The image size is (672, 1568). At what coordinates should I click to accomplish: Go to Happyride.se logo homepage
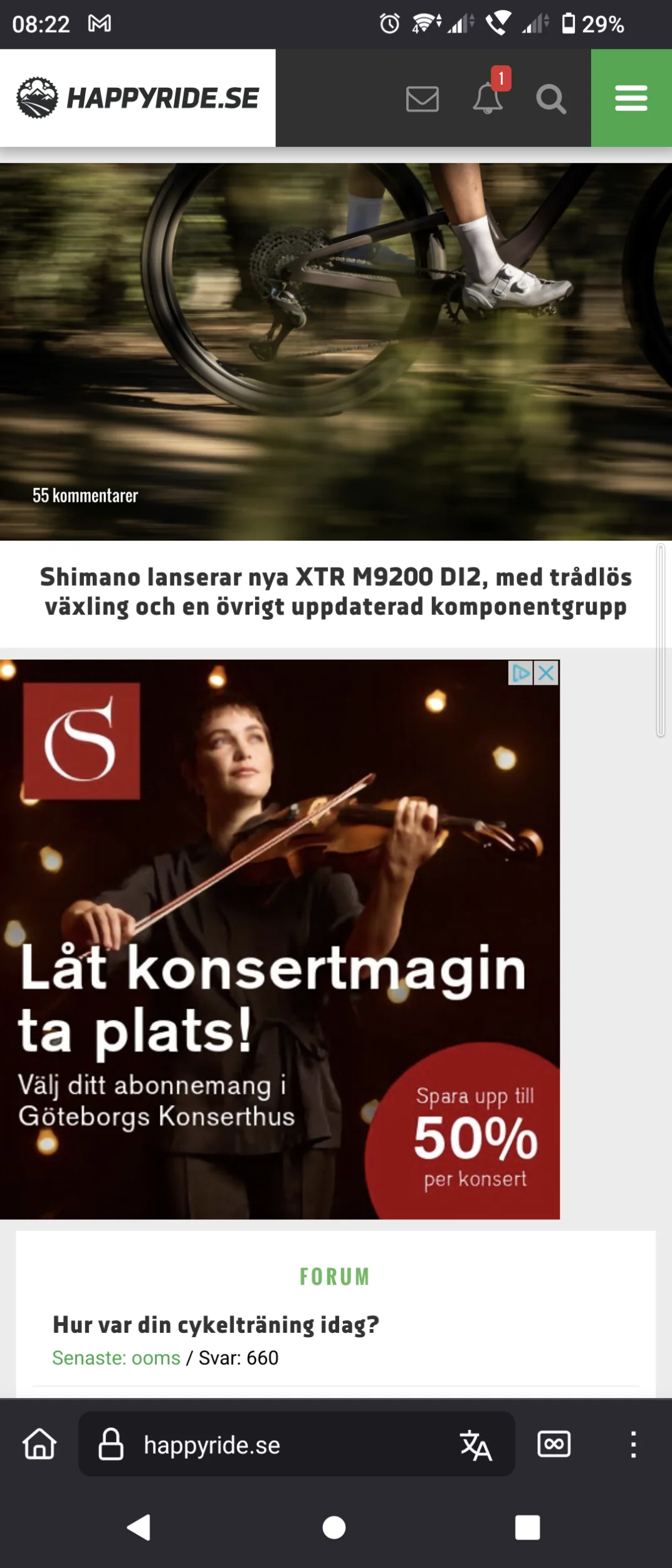pyautogui.click(x=138, y=98)
